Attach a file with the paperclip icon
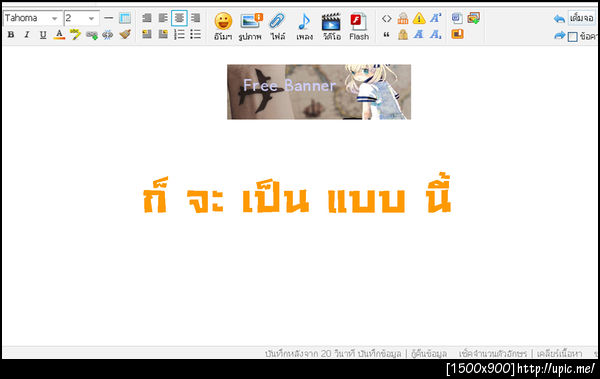The image size is (600, 379). pos(277,26)
